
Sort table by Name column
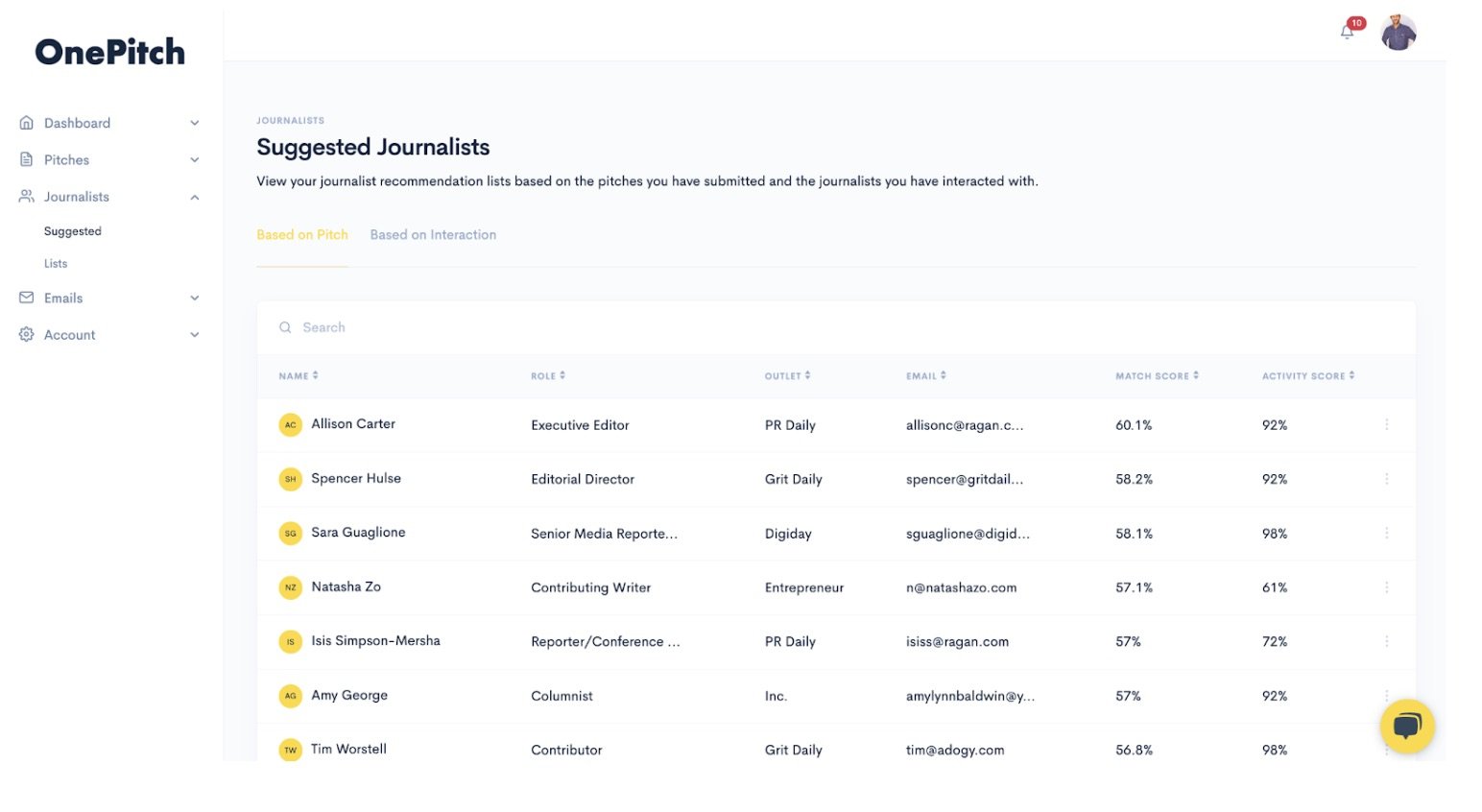(x=299, y=376)
